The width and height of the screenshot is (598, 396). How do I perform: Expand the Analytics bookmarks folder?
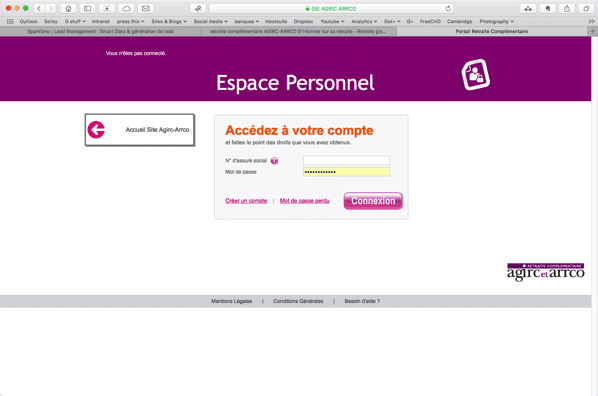click(364, 21)
